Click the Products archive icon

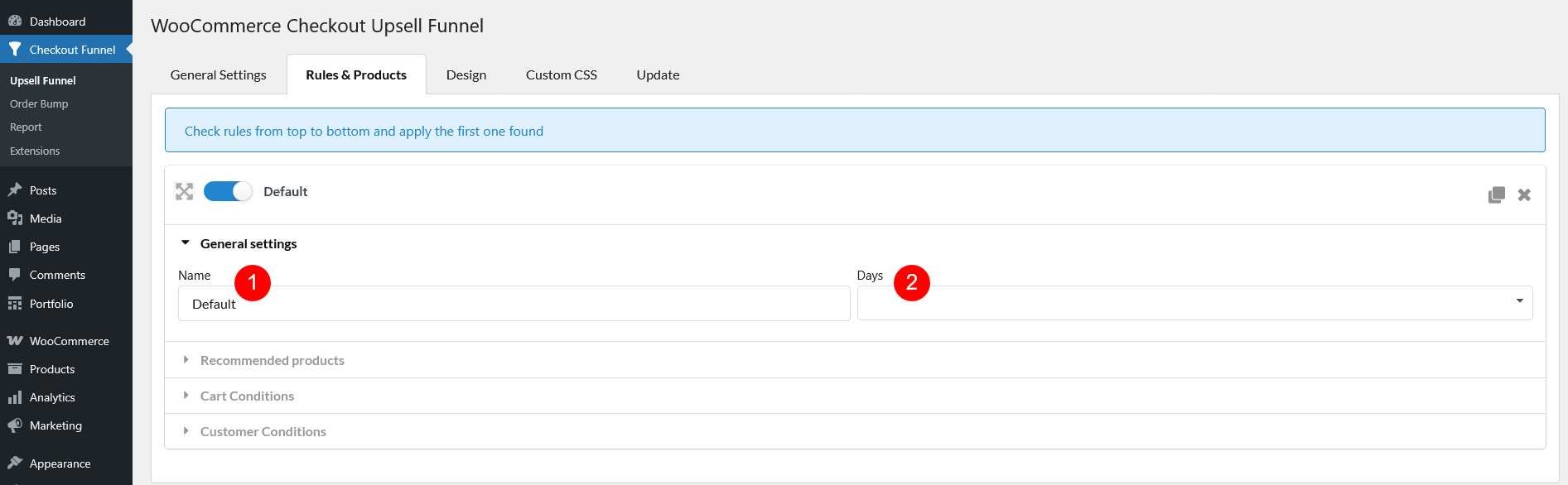(15, 369)
